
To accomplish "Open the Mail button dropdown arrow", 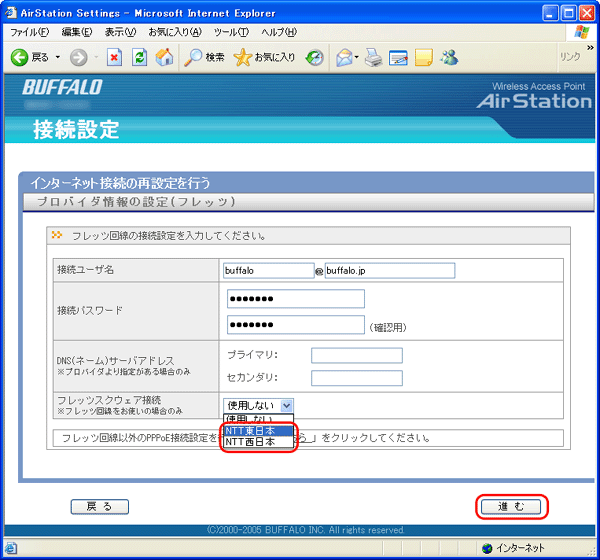I will coord(357,57).
